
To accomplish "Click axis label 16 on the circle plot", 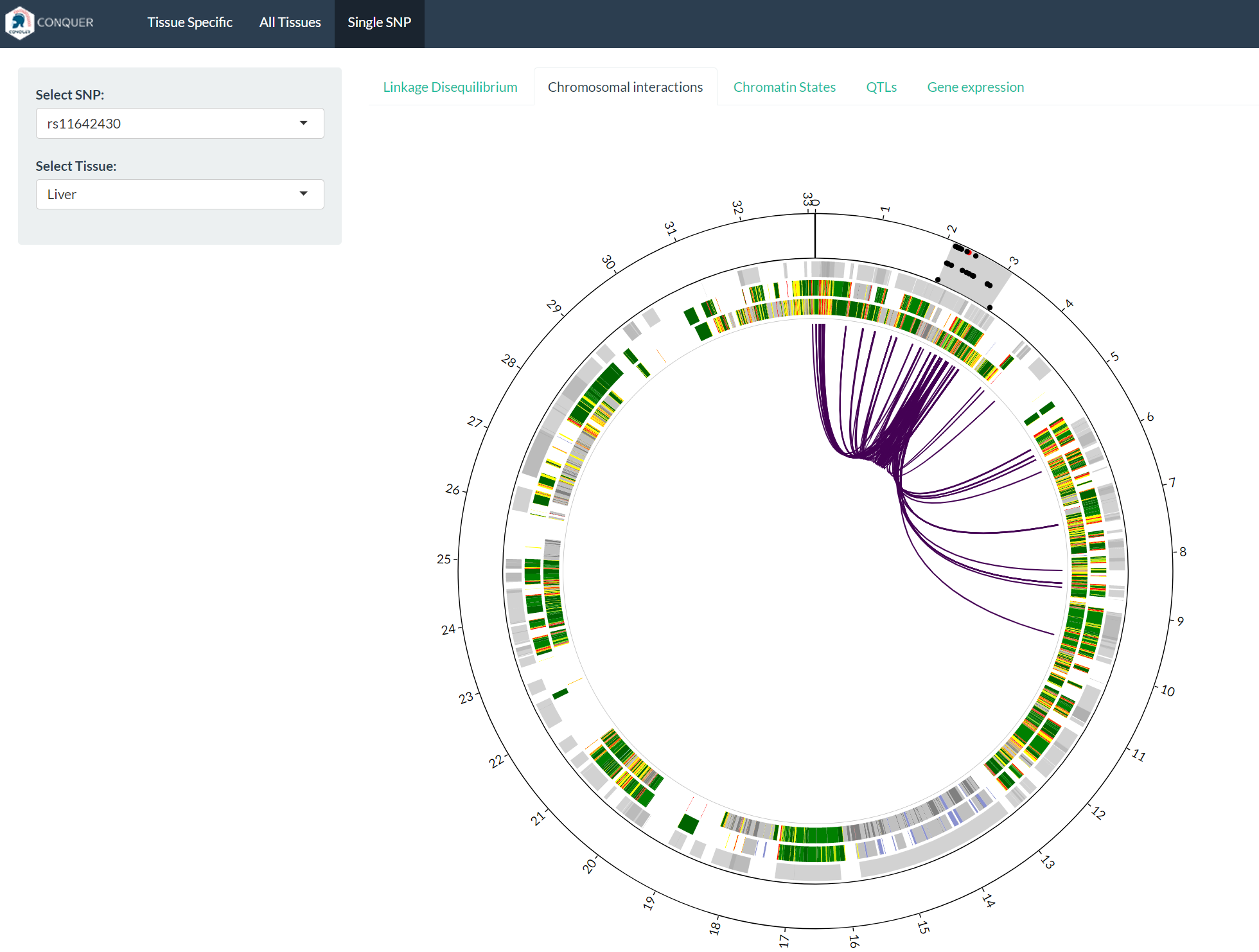I will coord(854,940).
